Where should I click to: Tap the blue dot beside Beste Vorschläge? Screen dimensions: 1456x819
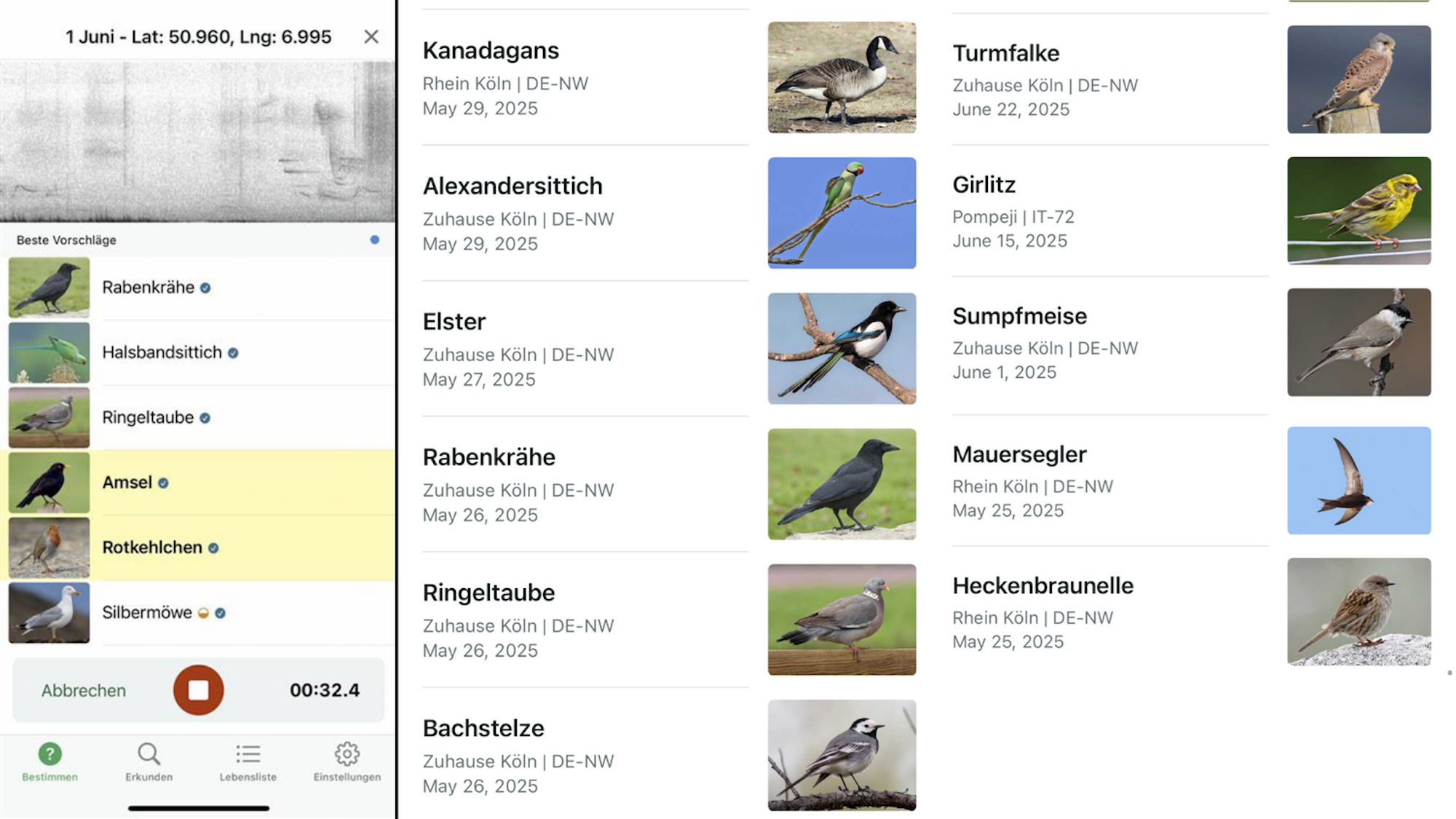click(x=375, y=239)
